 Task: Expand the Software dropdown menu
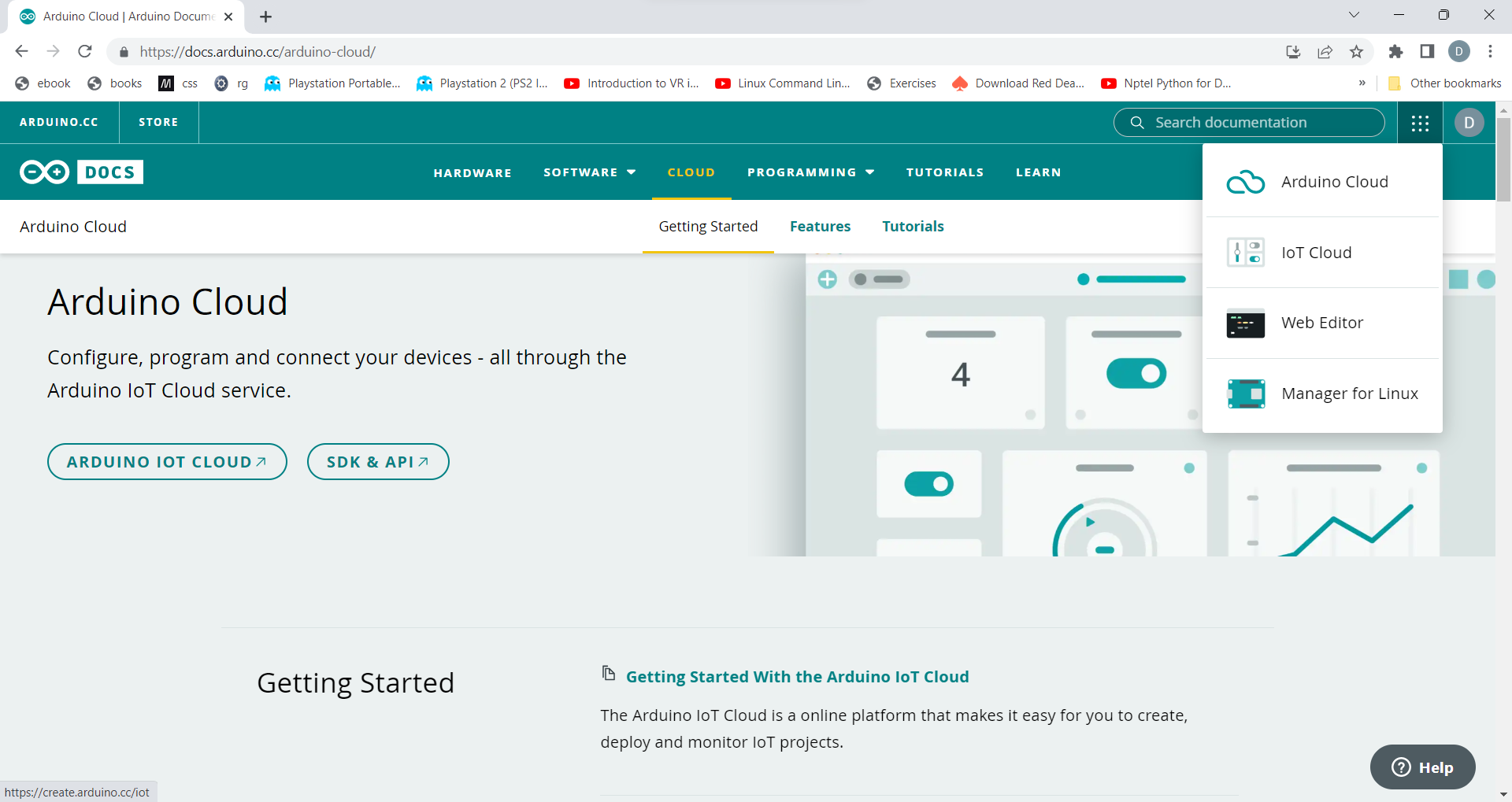pos(589,172)
